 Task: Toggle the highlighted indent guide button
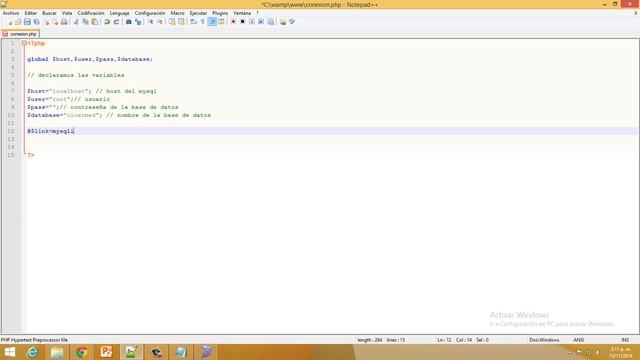point(212,22)
